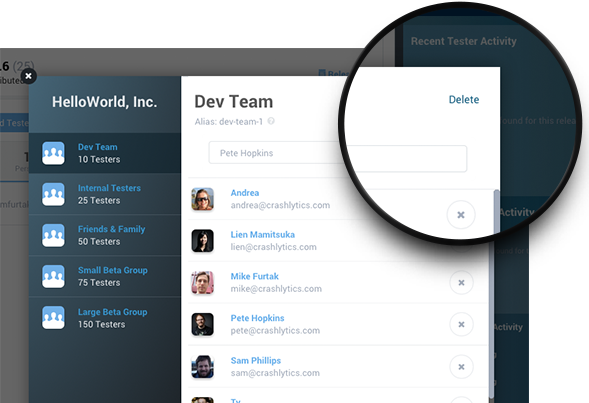Click Lien Mamitsuka's avatar photo

[x=202, y=241]
